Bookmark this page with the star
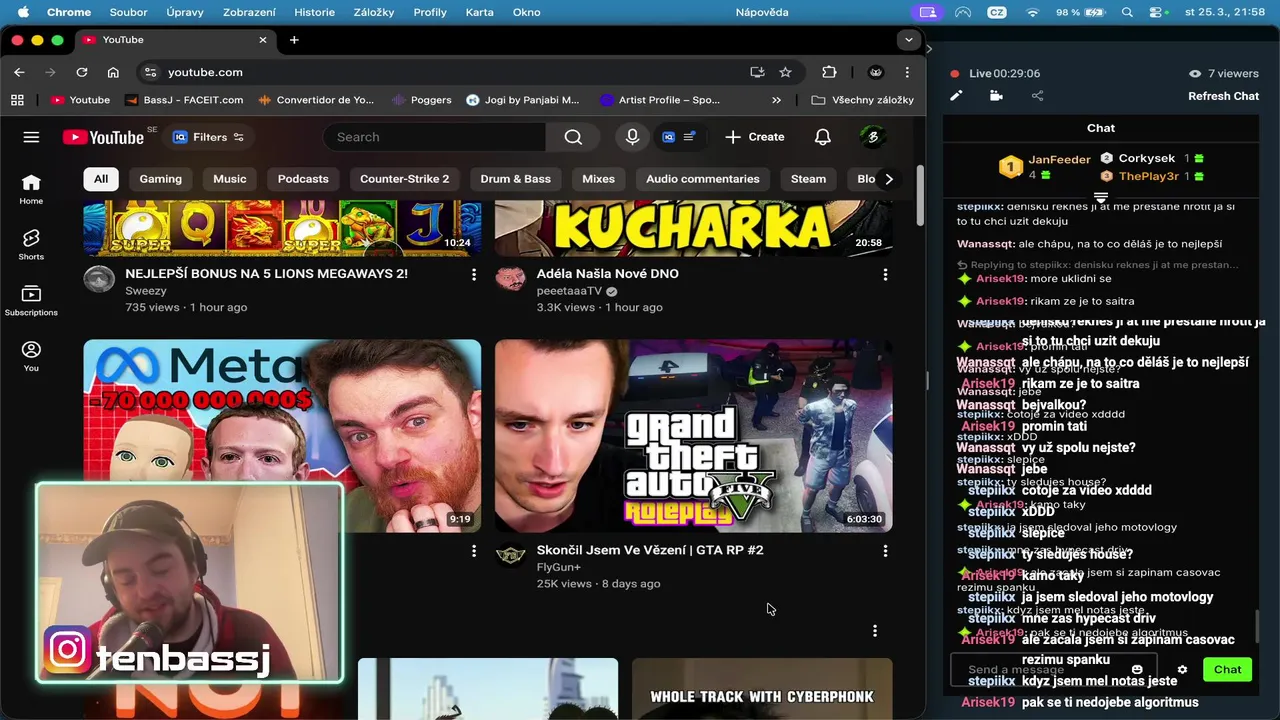This screenshot has height=720, width=1280. pyautogui.click(x=786, y=72)
